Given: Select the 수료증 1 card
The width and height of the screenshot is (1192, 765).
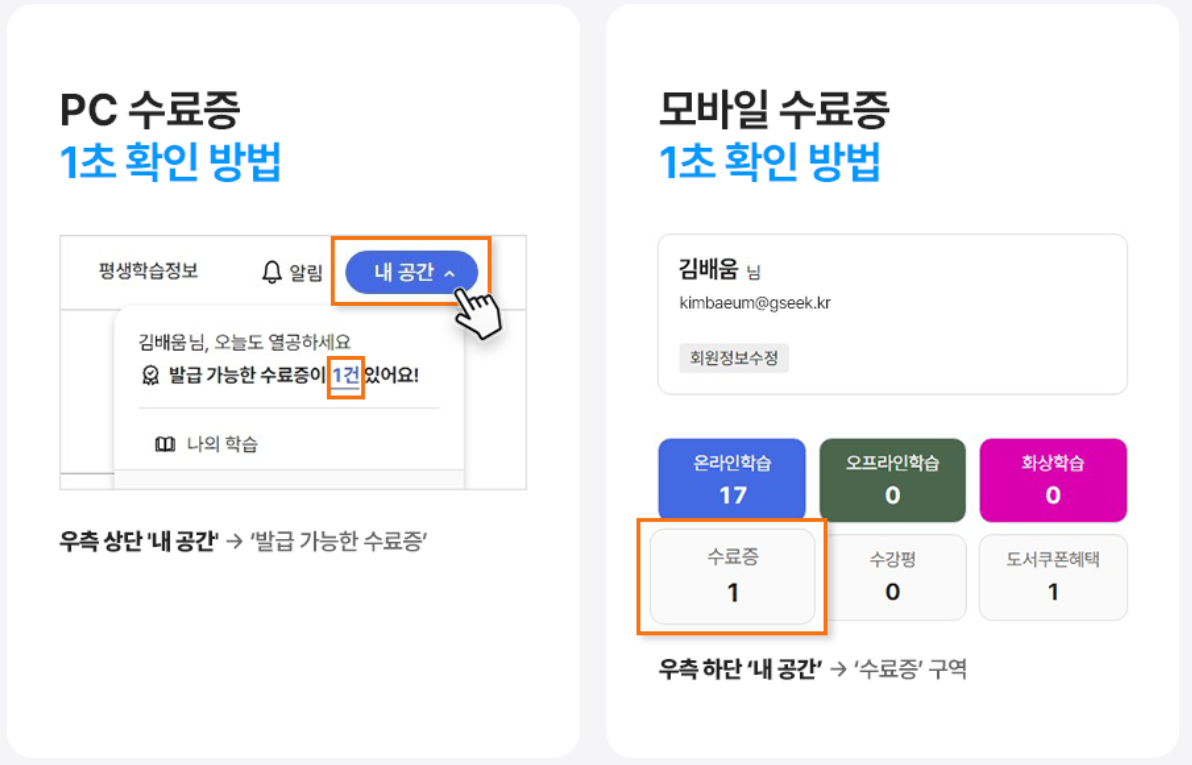Looking at the screenshot, I should (733, 576).
